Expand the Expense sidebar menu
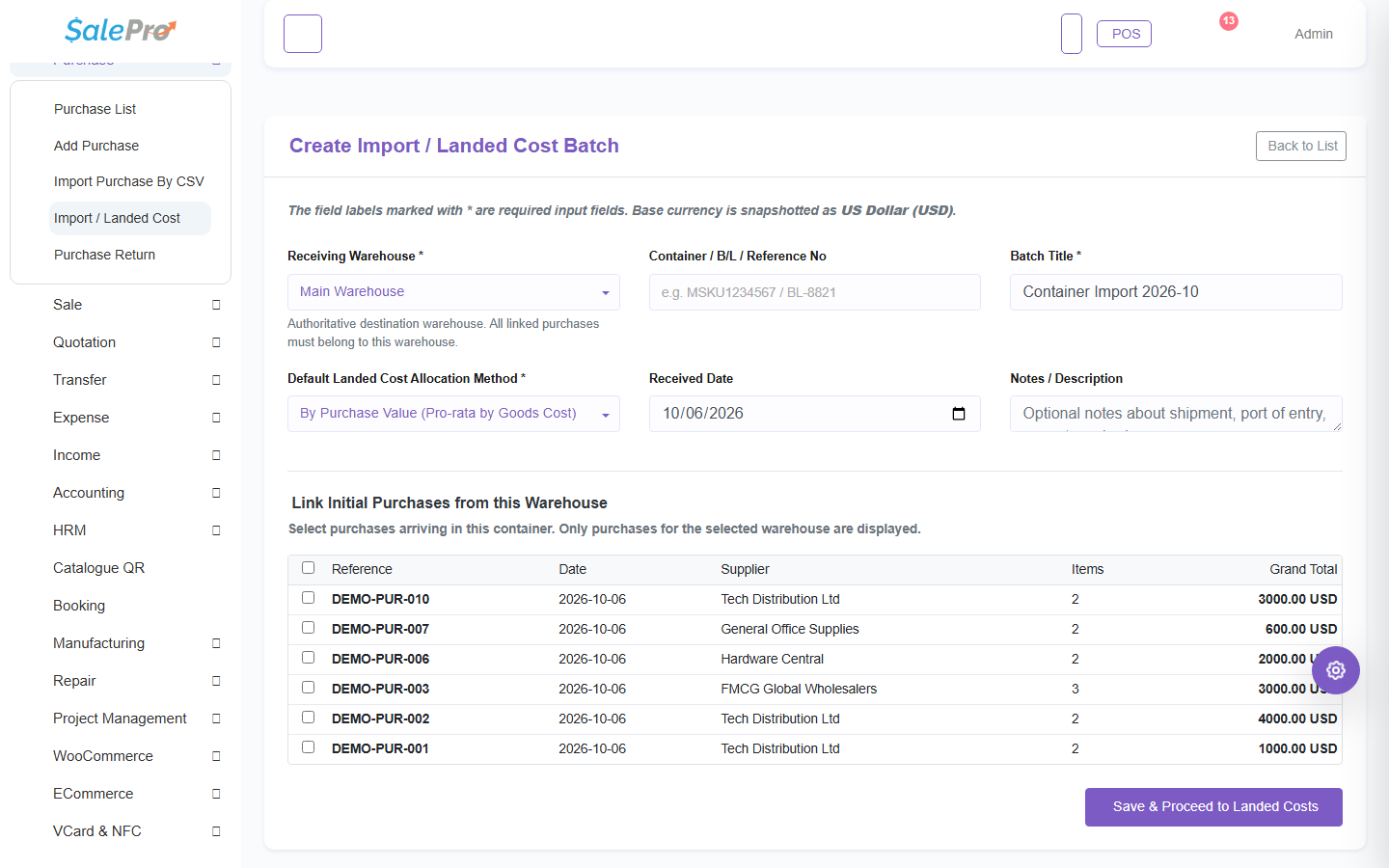Screen dimensions: 1389x868 point(121,418)
